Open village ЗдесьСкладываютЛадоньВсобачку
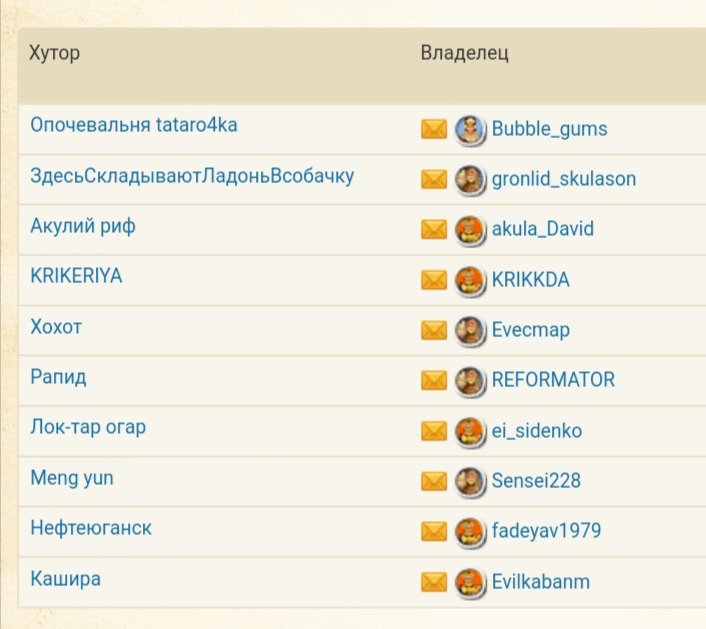Screen dimensions: 706x629 (192, 176)
